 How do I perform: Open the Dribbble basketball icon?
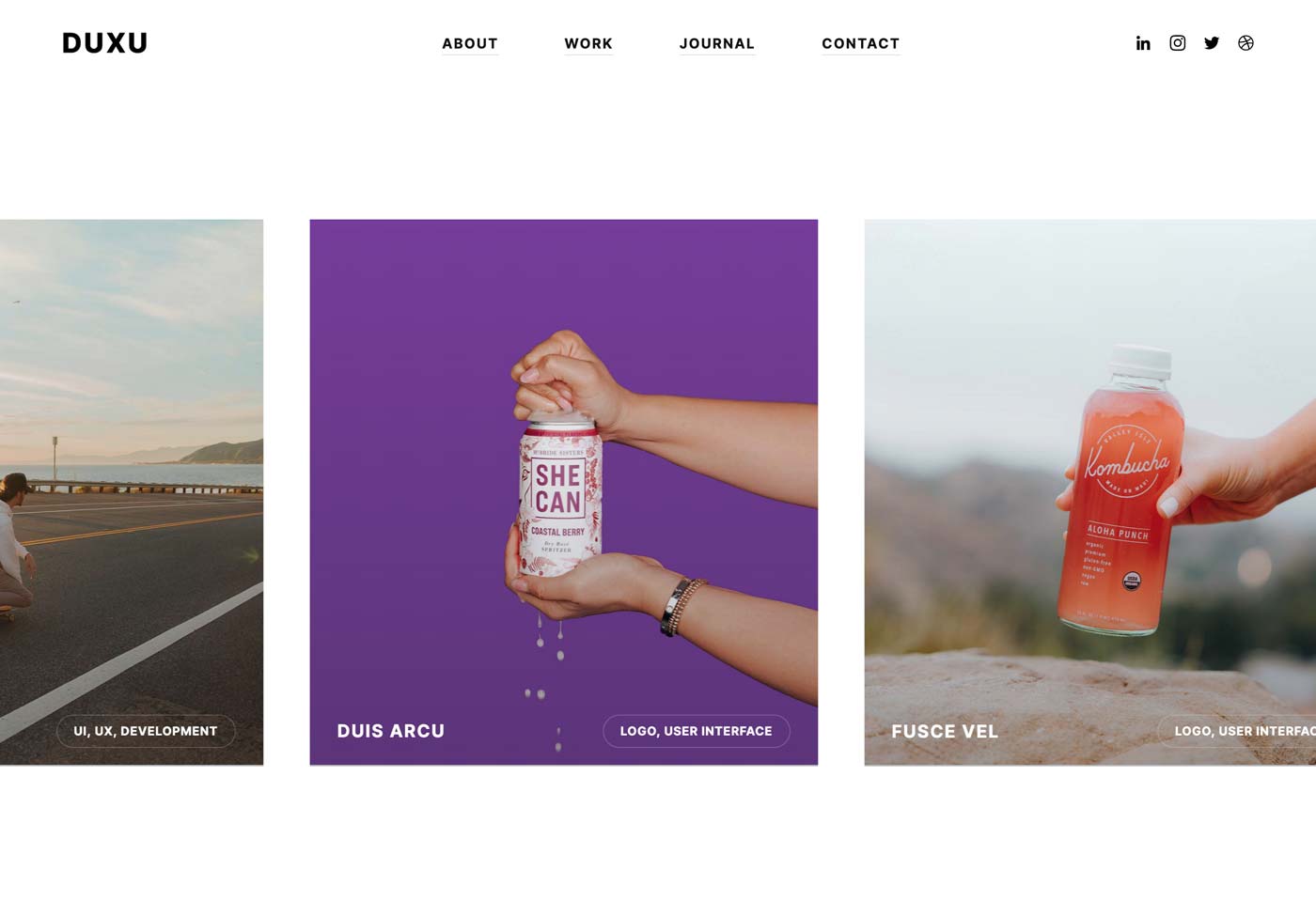coord(1245,43)
